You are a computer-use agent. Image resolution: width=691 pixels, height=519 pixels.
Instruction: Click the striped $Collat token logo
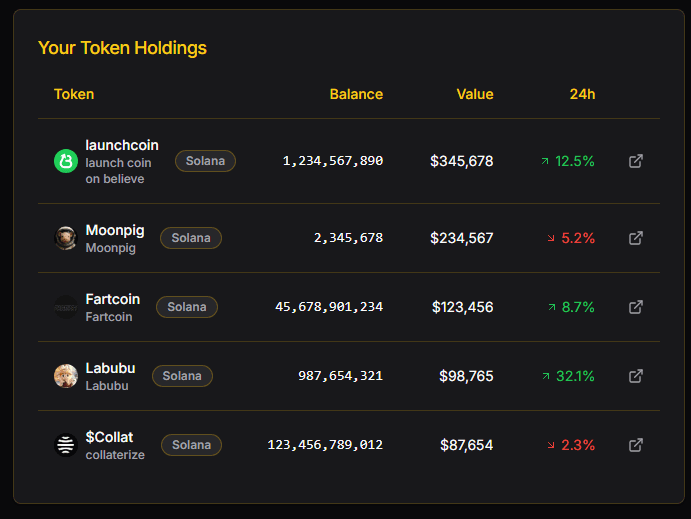tap(66, 445)
